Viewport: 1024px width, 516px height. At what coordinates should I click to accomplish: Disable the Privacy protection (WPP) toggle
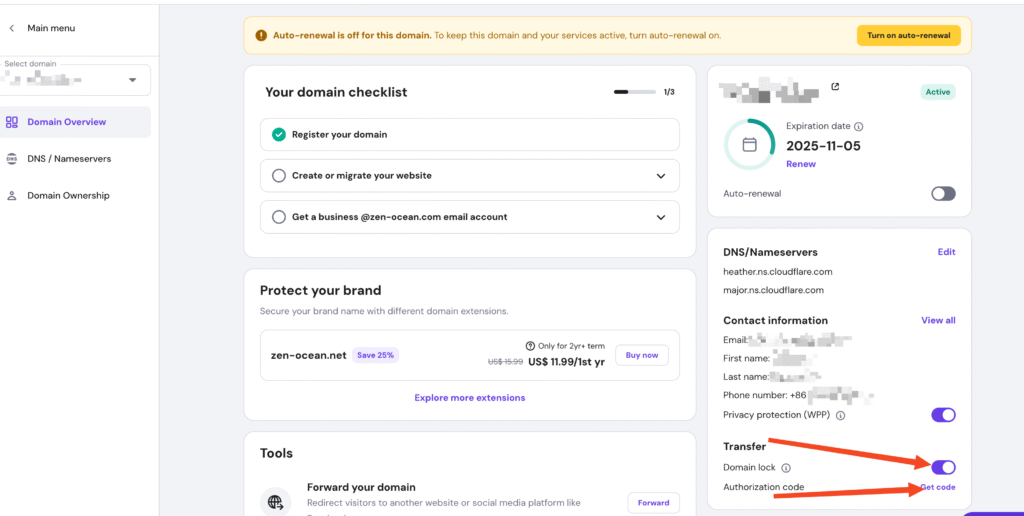point(943,415)
